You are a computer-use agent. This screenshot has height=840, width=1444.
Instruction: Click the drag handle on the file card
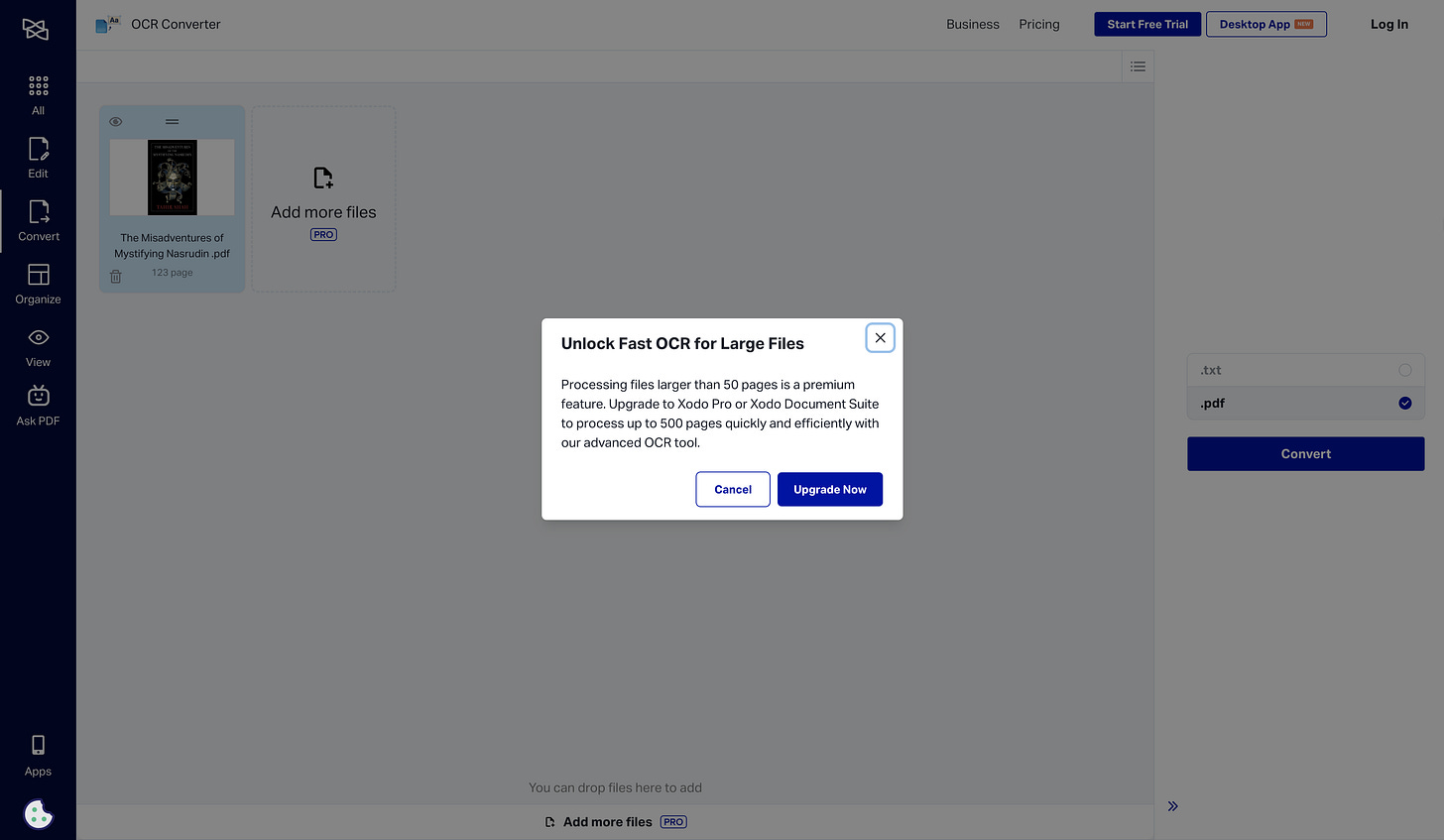click(x=172, y=122)
